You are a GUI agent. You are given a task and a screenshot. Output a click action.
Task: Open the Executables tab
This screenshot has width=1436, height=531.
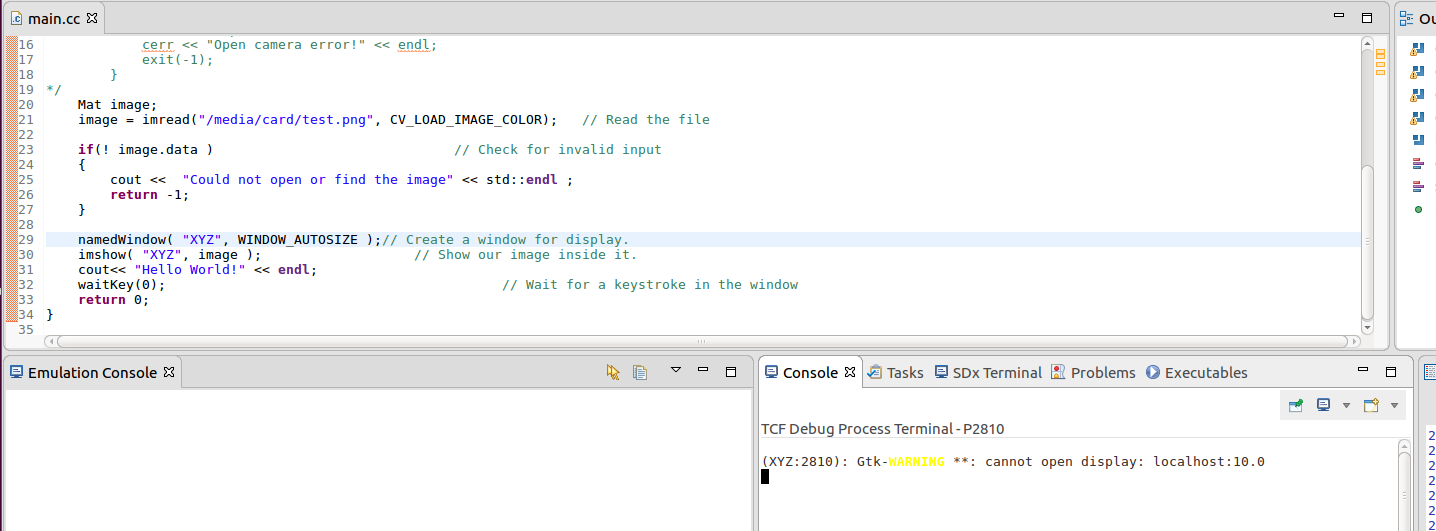(x=1196, y=372)
